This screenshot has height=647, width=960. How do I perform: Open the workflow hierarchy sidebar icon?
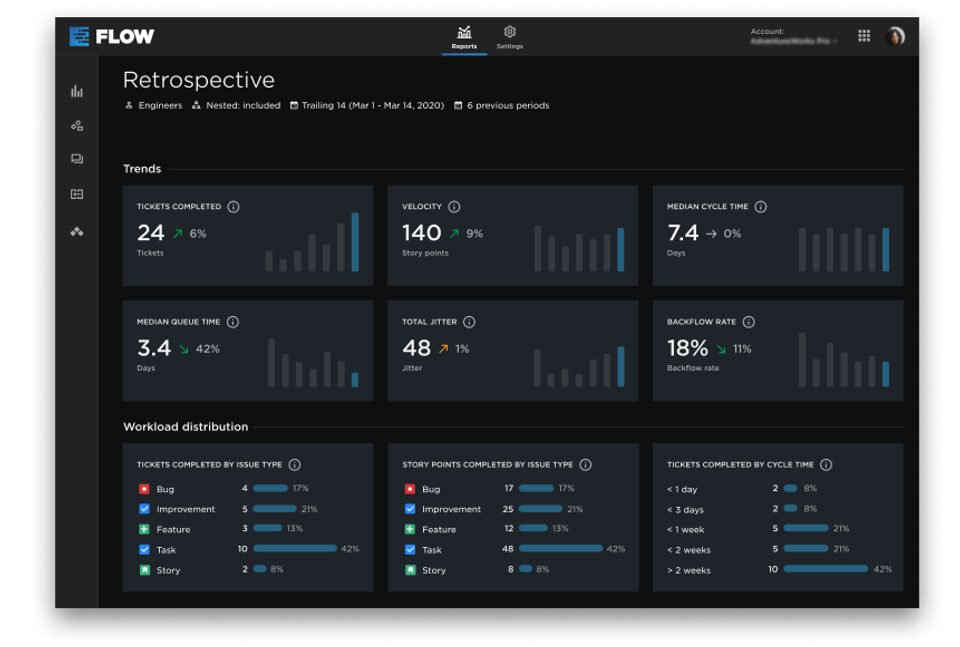78,125
